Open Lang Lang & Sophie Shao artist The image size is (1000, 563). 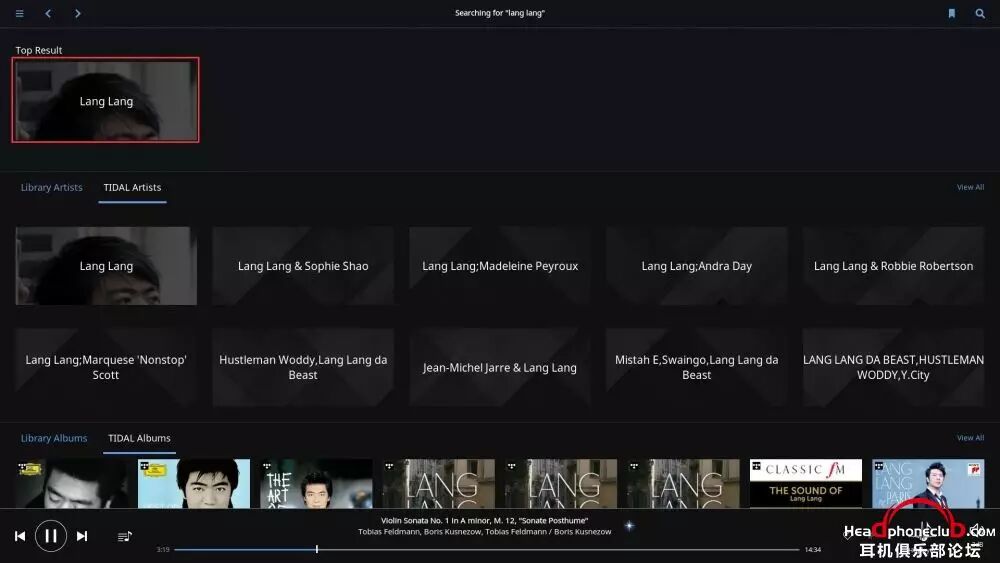pyautogui.click(x=303, y=266)
